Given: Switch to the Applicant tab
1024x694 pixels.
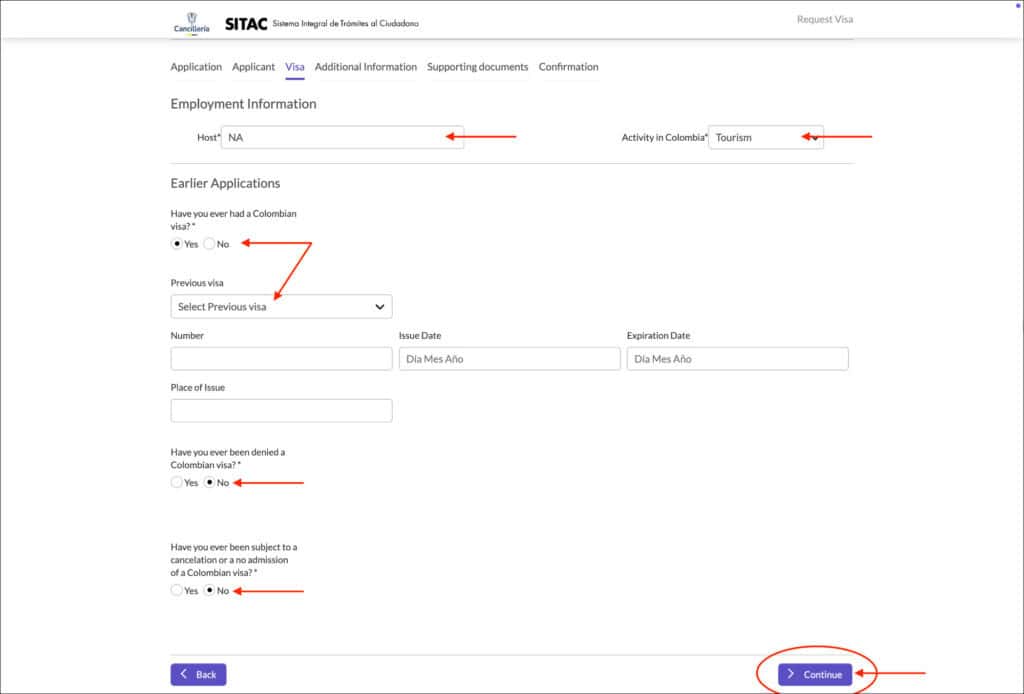Looking at the screenshot, I should pyautogui.click(x=253, y=66).
